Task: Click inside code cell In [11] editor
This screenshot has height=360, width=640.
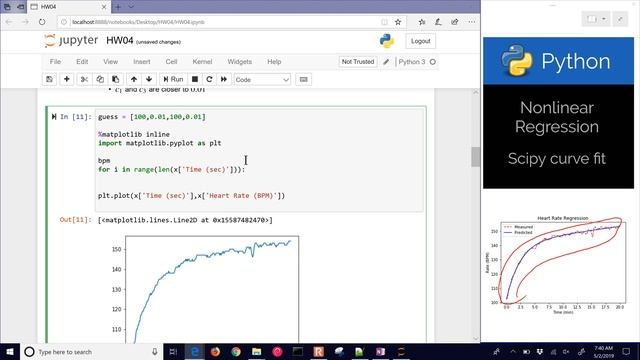Action: 259,160
